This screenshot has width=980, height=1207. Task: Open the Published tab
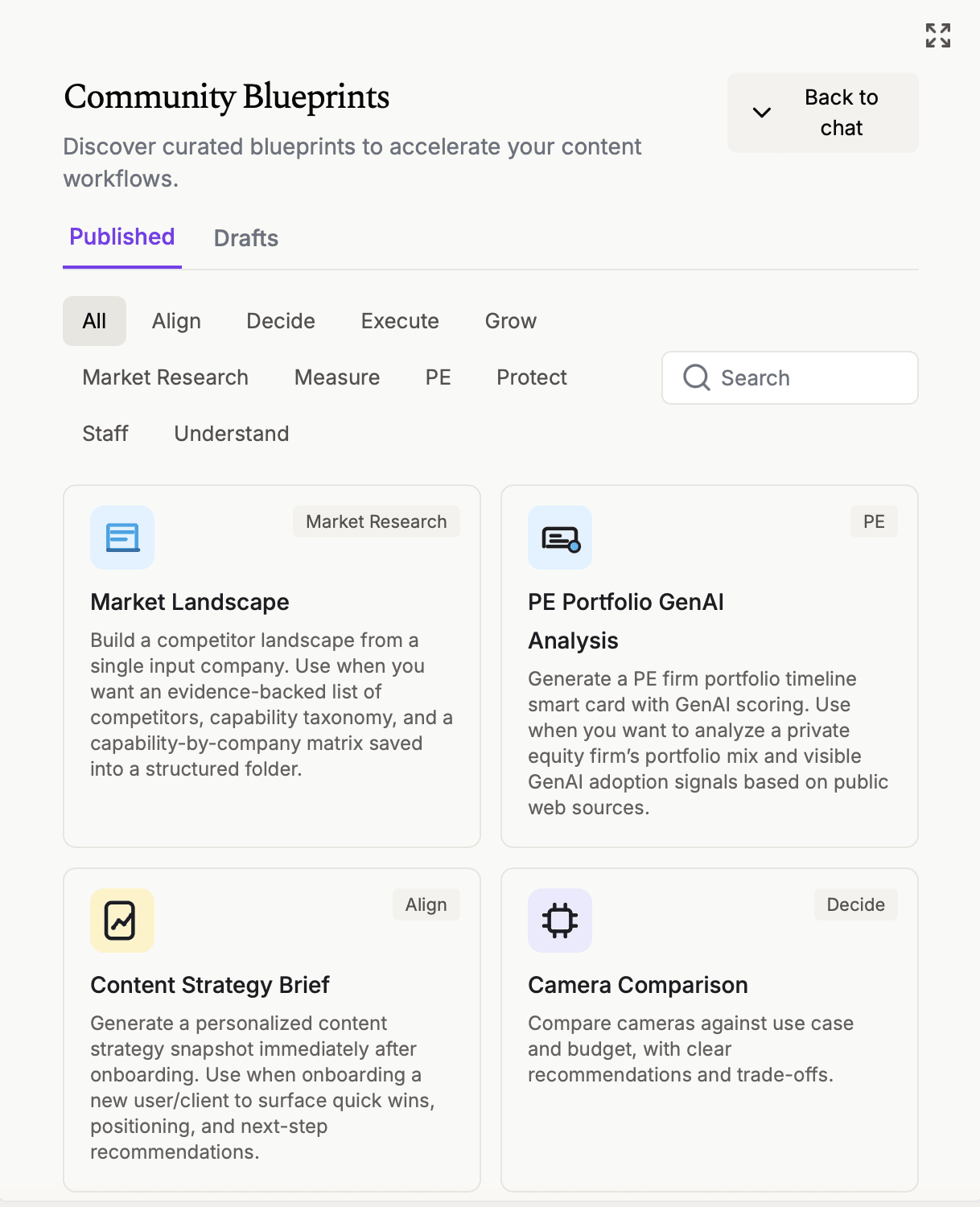coord(122,237)
